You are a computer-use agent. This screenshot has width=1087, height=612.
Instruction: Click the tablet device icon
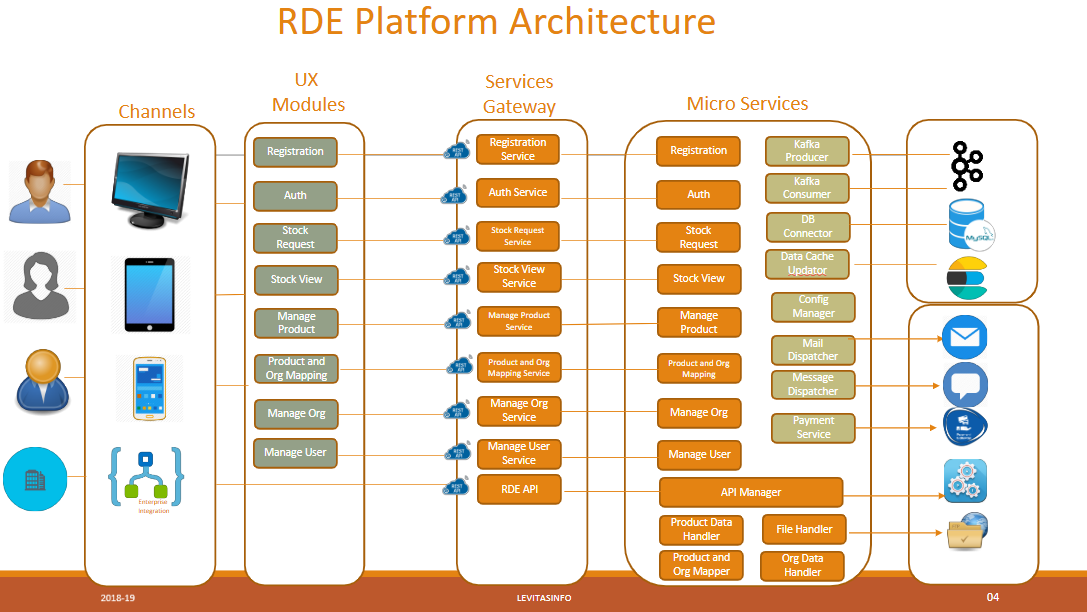click(149, 294)
